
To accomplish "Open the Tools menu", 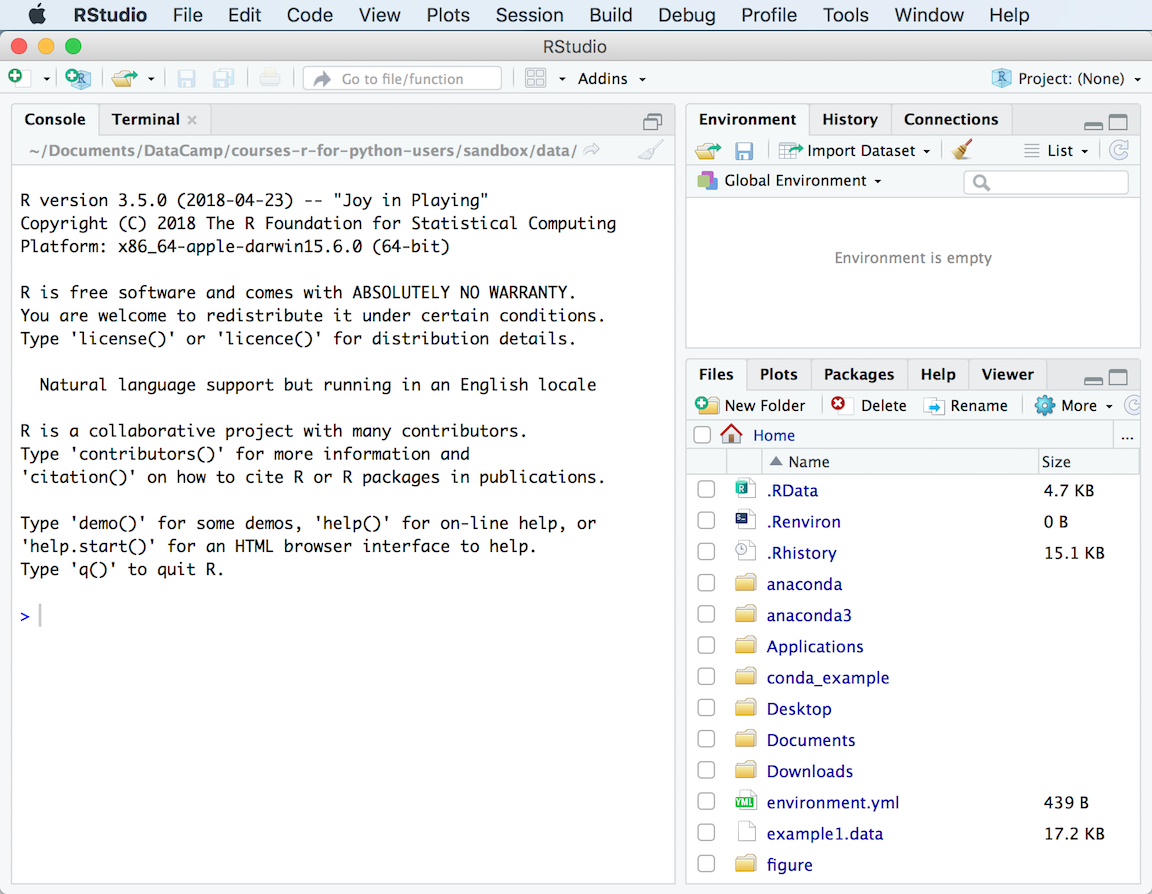I will click(x=845, y=15).
